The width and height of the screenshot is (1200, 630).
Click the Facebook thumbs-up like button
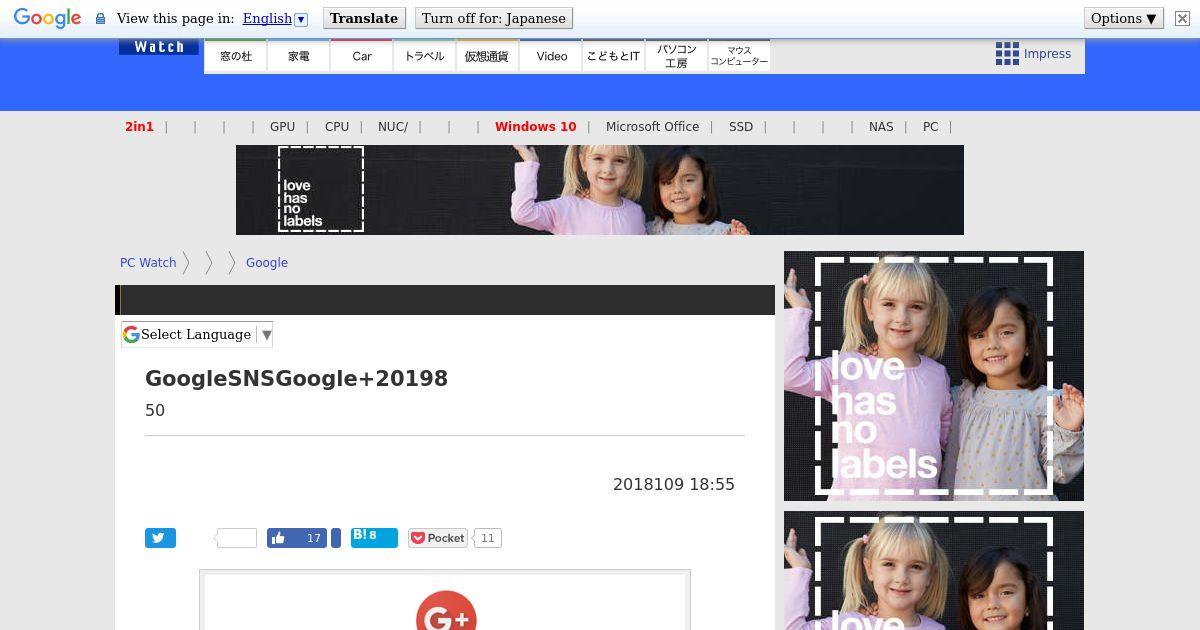pos(297,538)
